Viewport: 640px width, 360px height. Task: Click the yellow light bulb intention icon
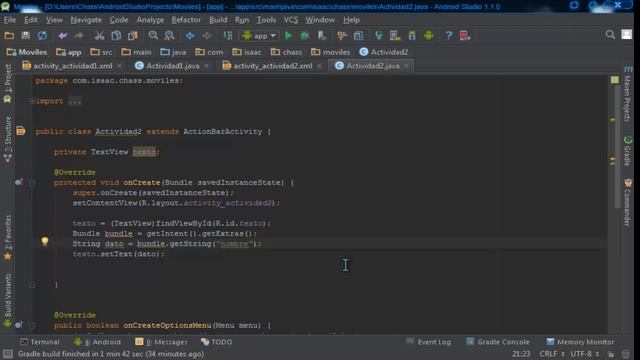(45, 241)
